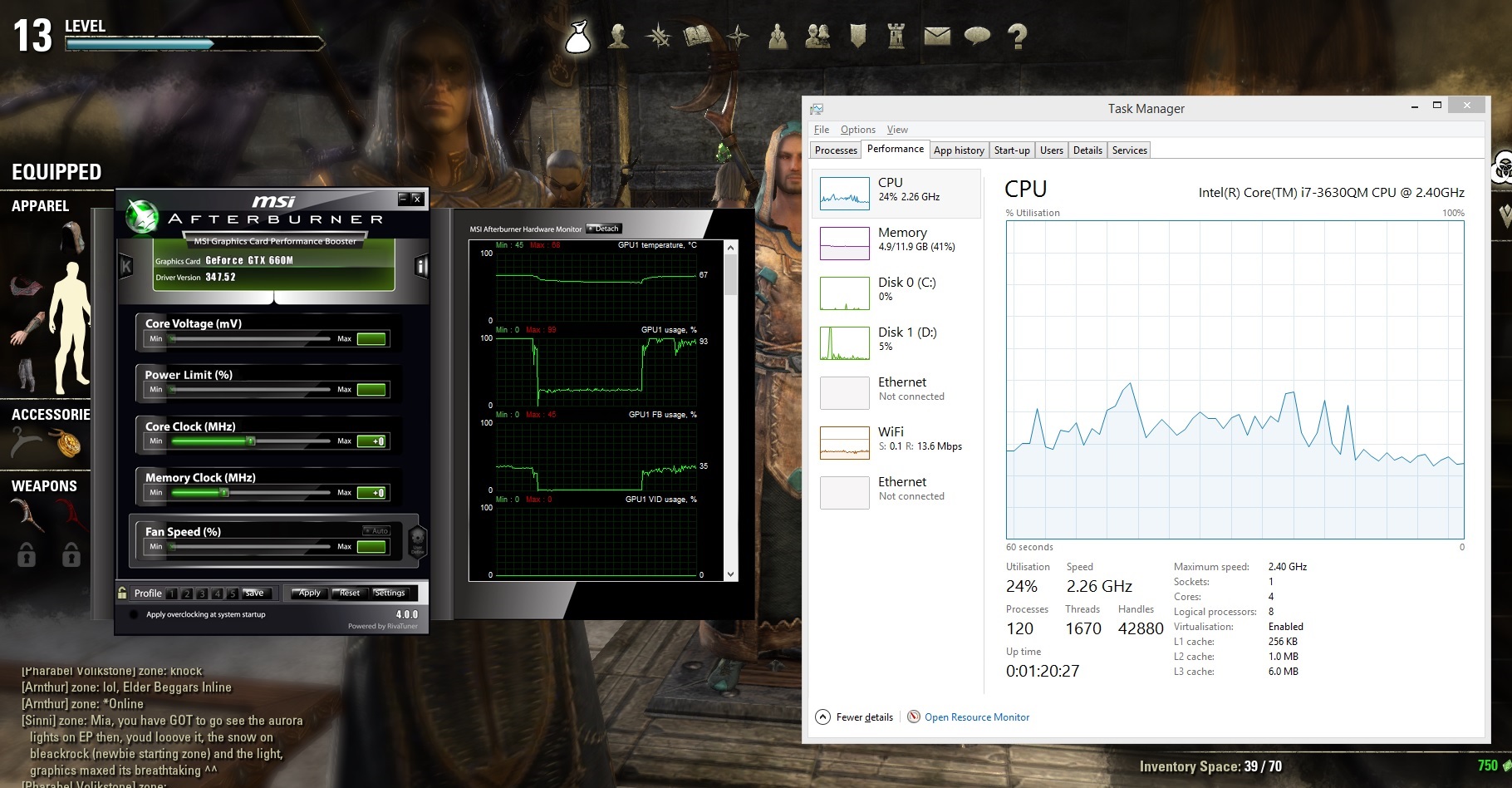1512x788 pixels.
Task: Open the Journal book icon in game menu
Action: [x=699, y=36]
